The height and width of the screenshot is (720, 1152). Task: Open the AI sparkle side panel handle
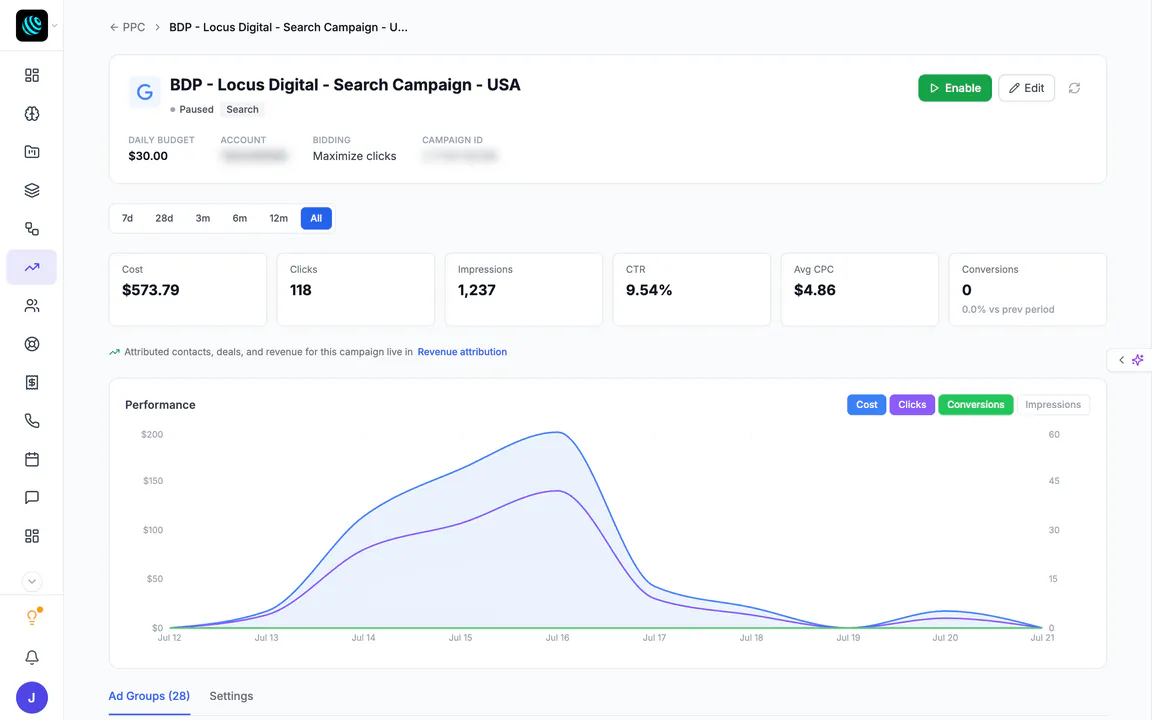click(1130, 360)
